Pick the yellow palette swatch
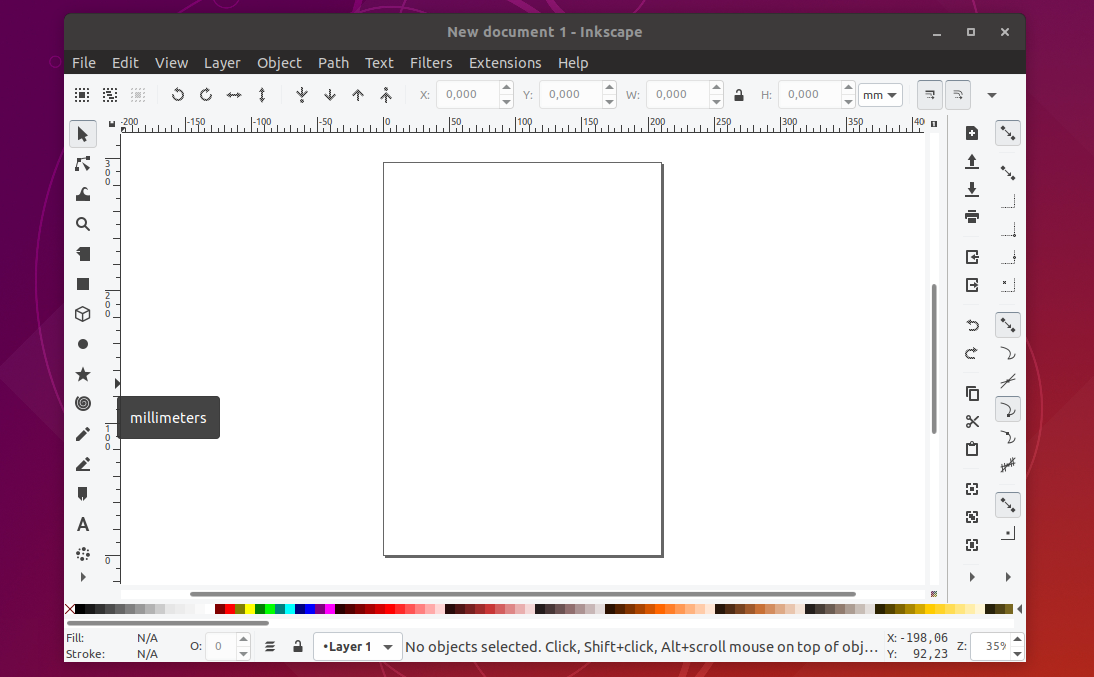This screenshot has height=677, width=1094. [x=250, y=609]
